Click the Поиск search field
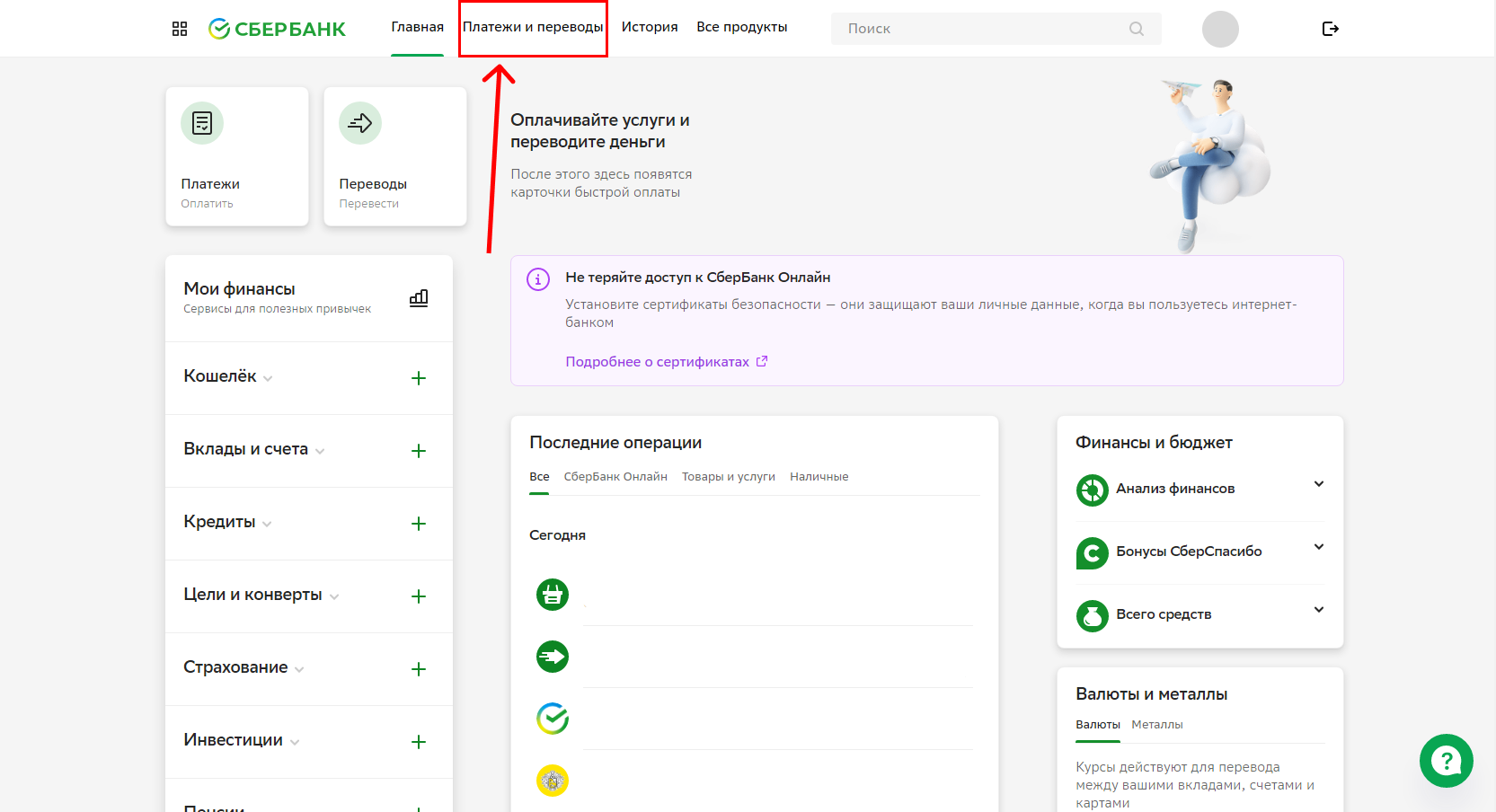Image resolution: width=1496 pixels, height=812 pixels. (x=996, y=29)
